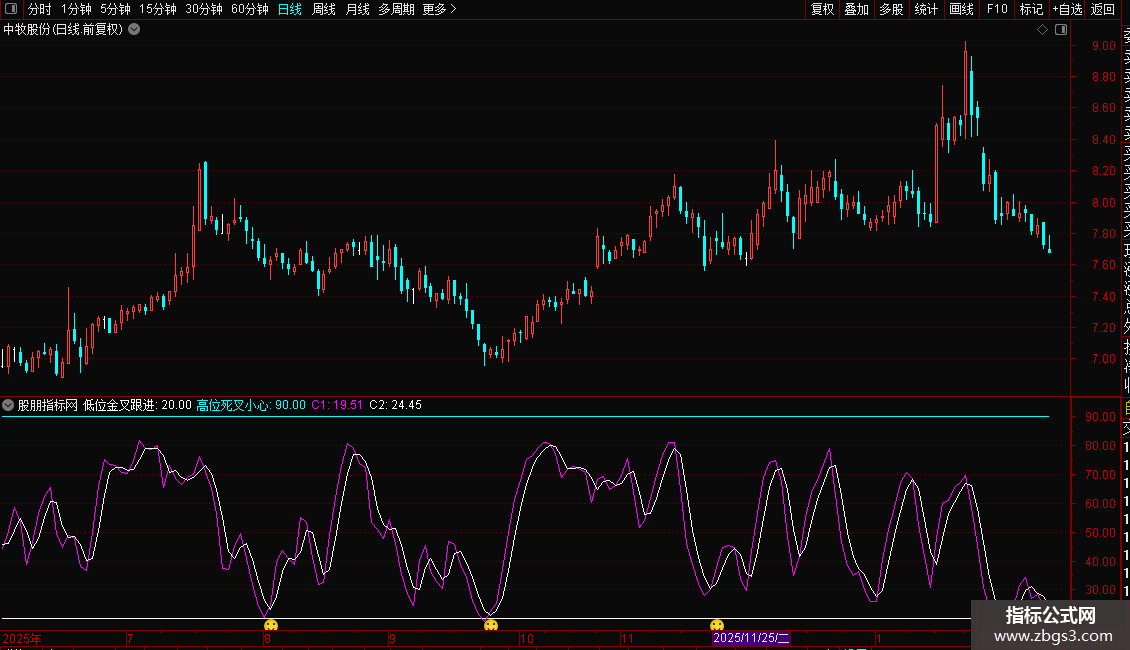Switch to the 周线 weekly tab
Viewport: 1130px width, 650px height.
click(324, 9)
